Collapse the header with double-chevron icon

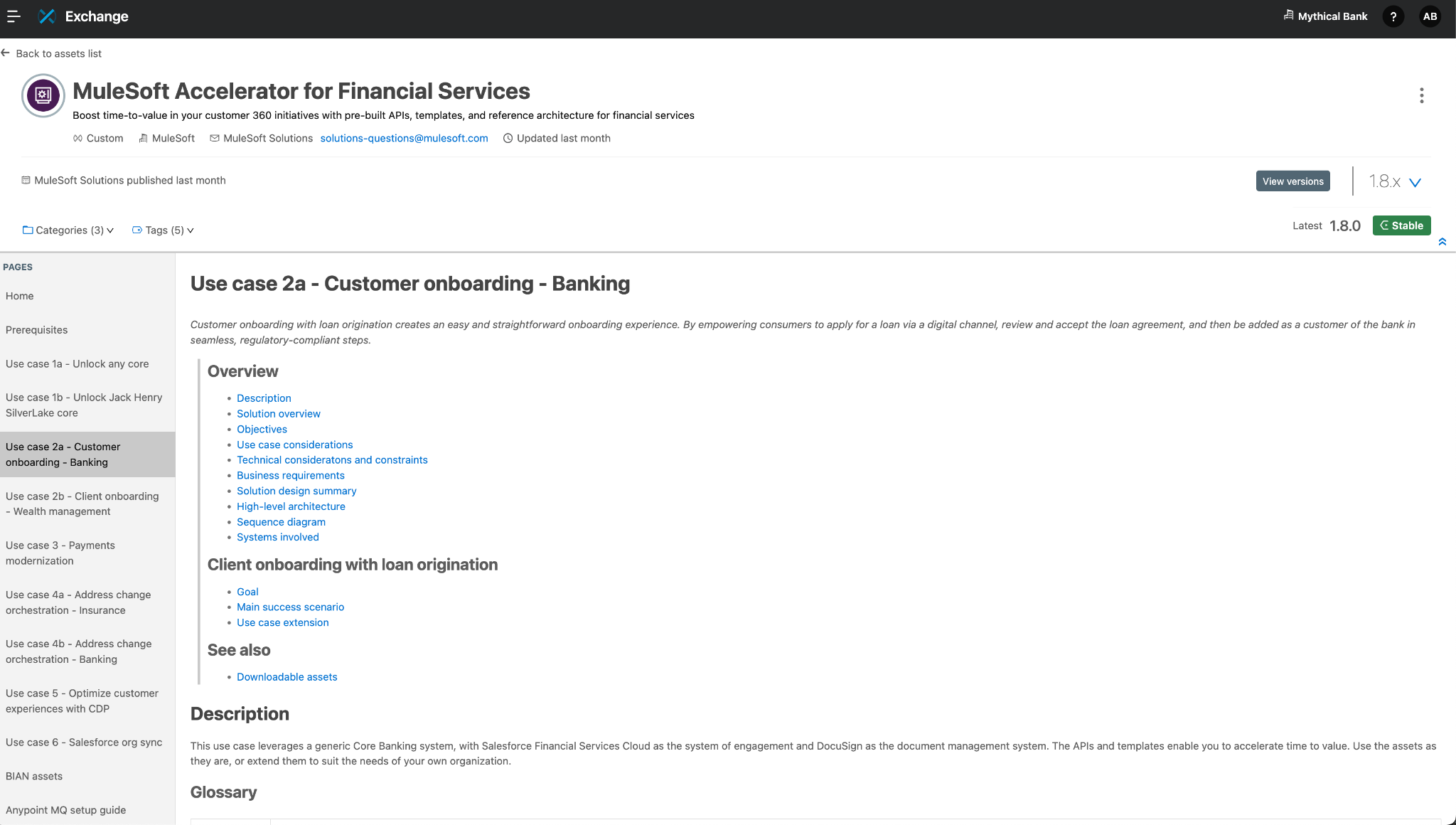(1442, 242)
